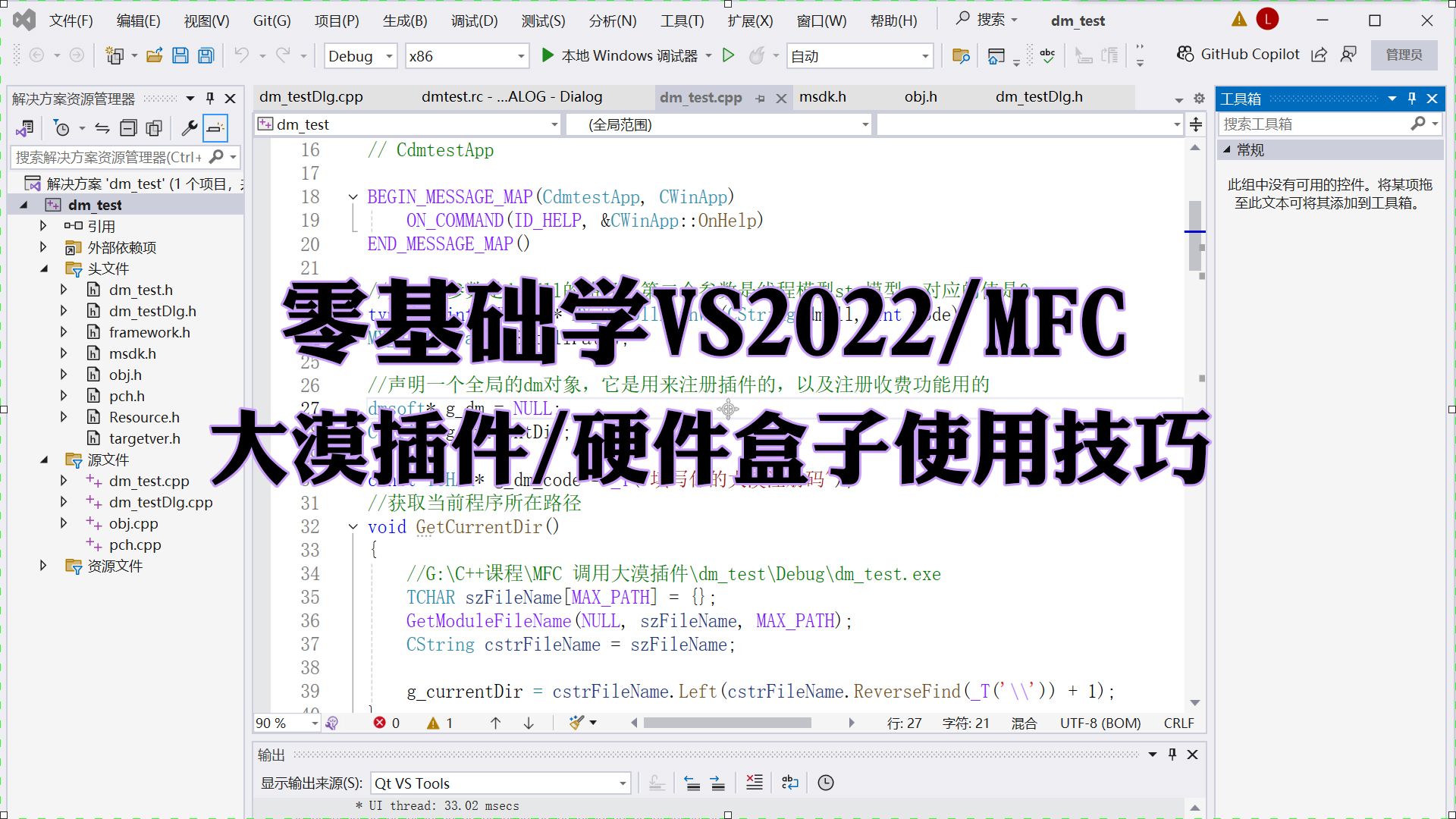Click the Collapse All icon in Solution Explorer

coord(129,128)
